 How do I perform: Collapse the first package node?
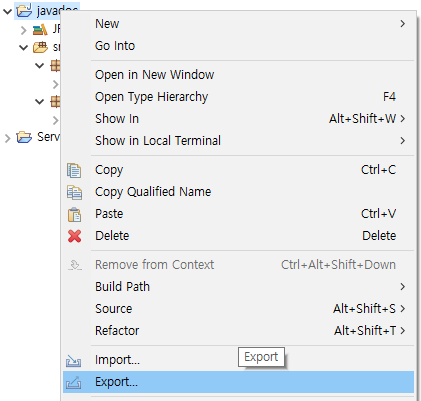pyautogui.click(x=39, y=65)
